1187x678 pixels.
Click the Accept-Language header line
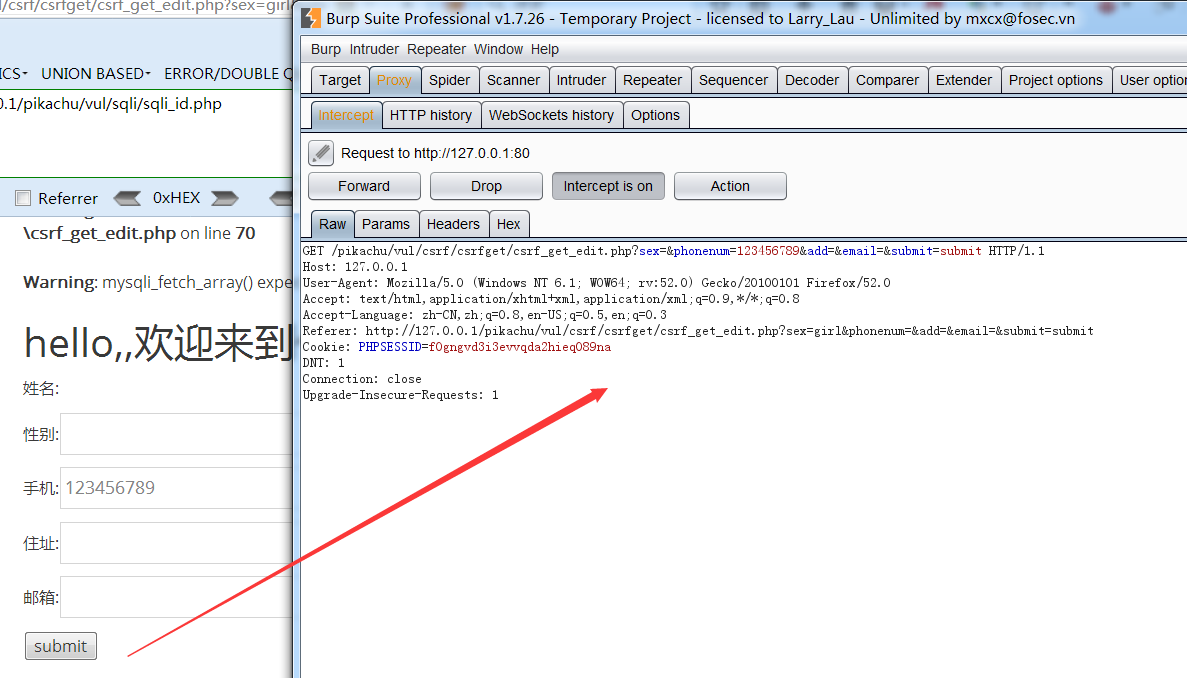click(x=484, y=315)
